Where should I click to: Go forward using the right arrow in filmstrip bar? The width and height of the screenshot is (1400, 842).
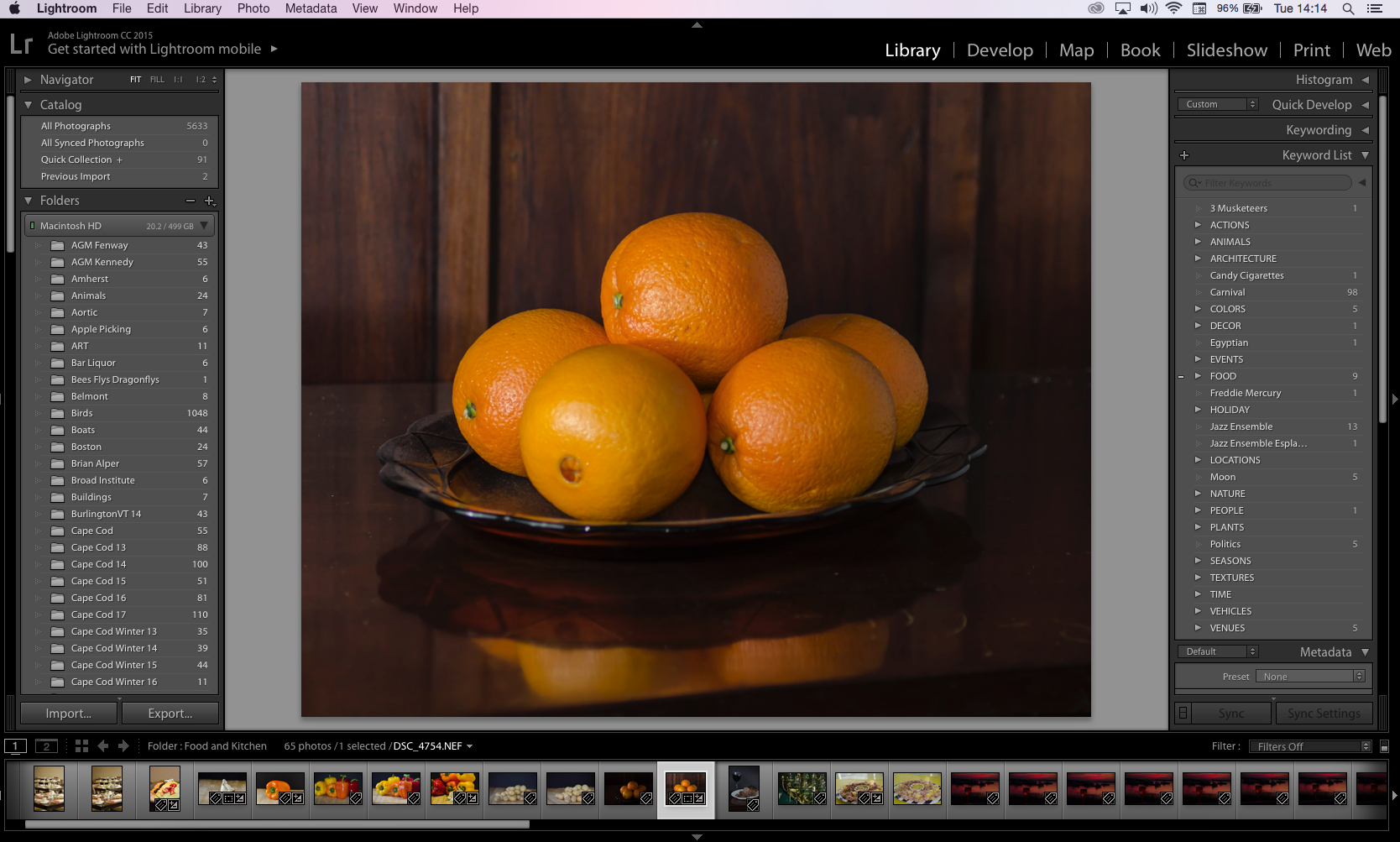[x=123, y=745]
